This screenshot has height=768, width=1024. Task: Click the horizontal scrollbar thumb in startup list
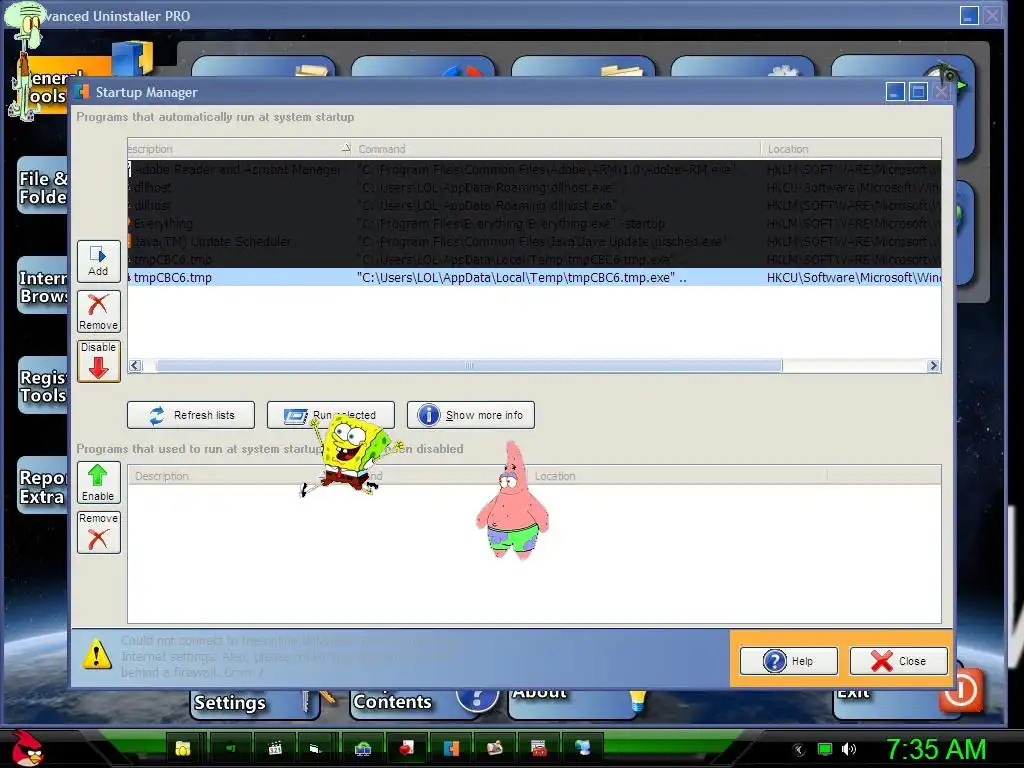(469, 366)
